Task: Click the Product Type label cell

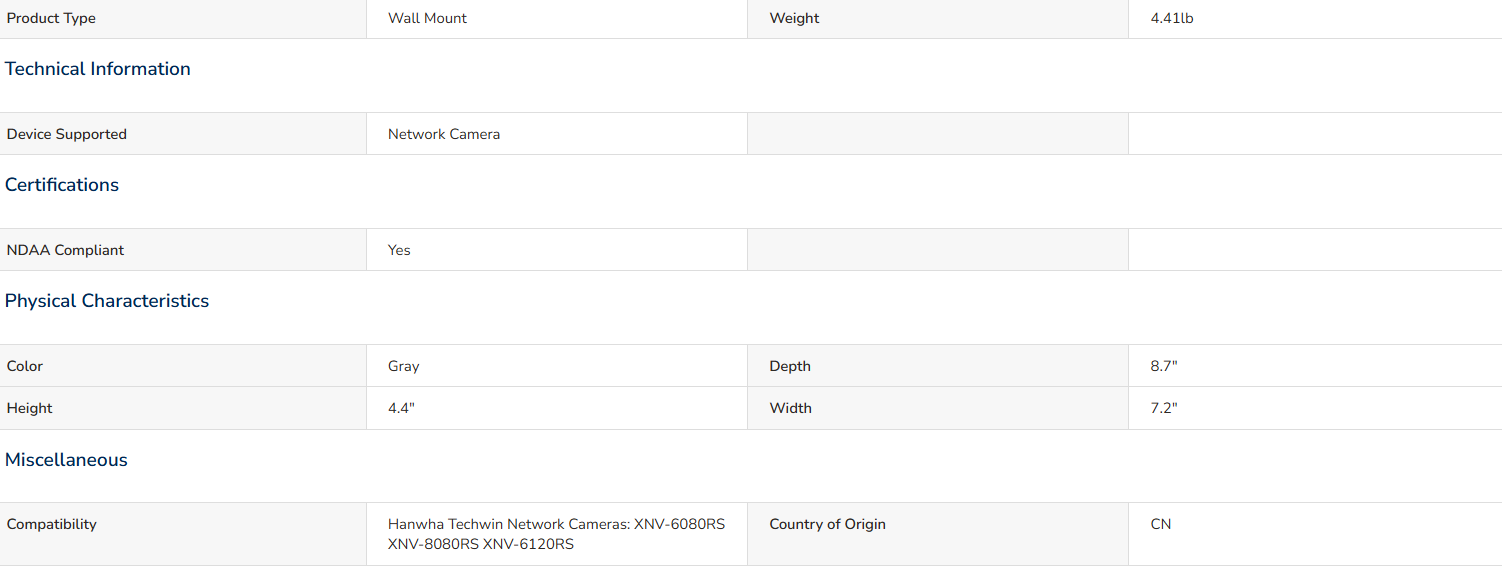Action: click(183, 18)
